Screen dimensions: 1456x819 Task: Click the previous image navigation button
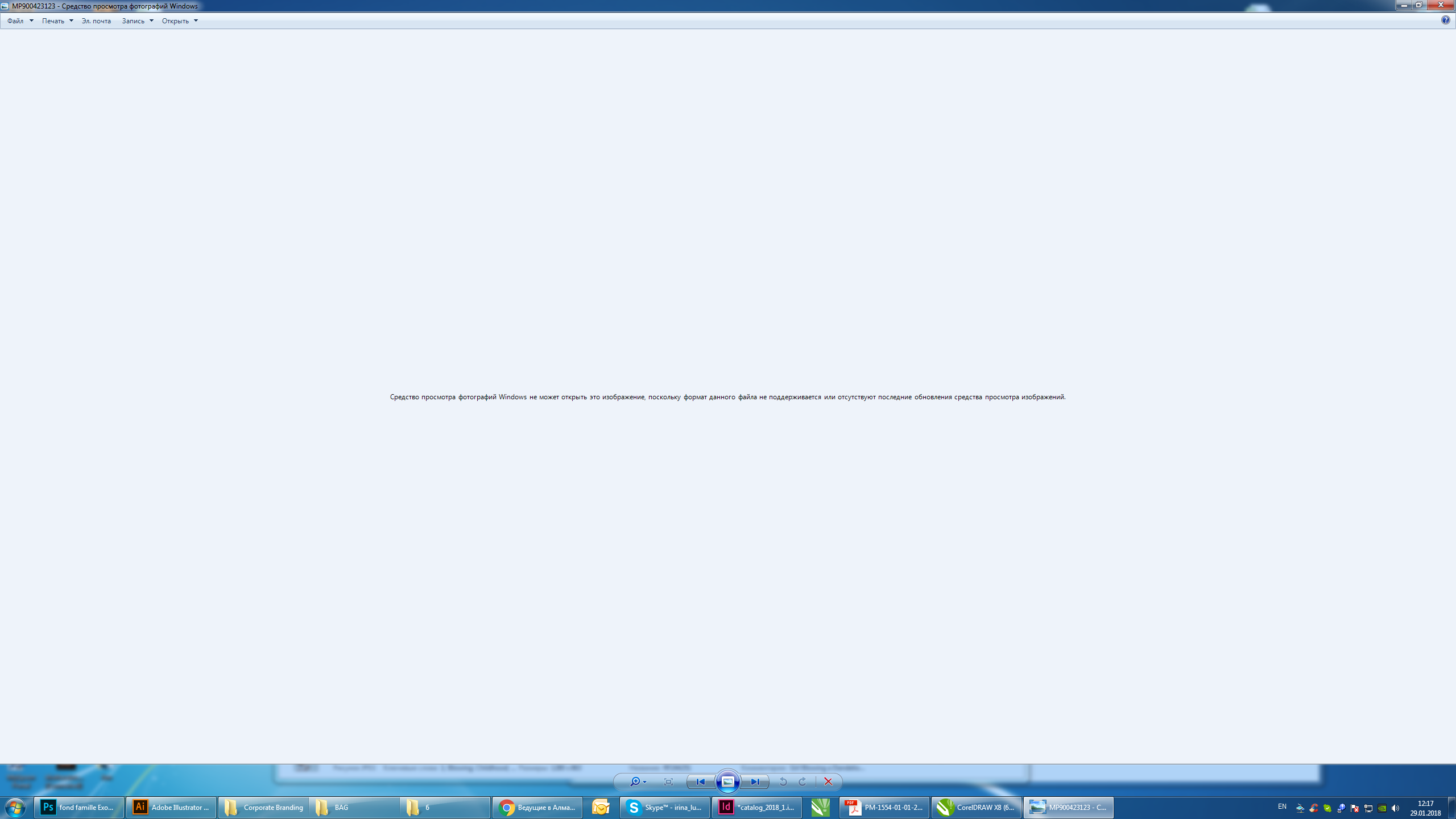(700, 781)
